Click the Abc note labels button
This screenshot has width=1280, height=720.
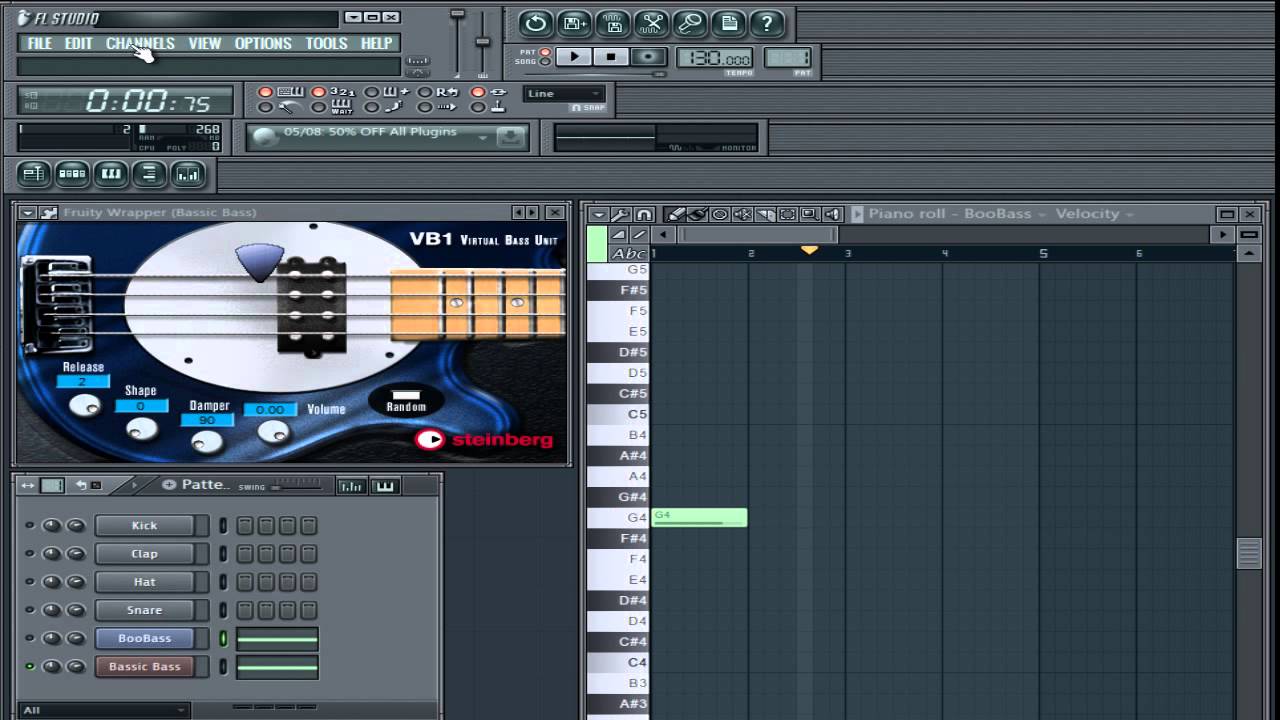point(629,253)
